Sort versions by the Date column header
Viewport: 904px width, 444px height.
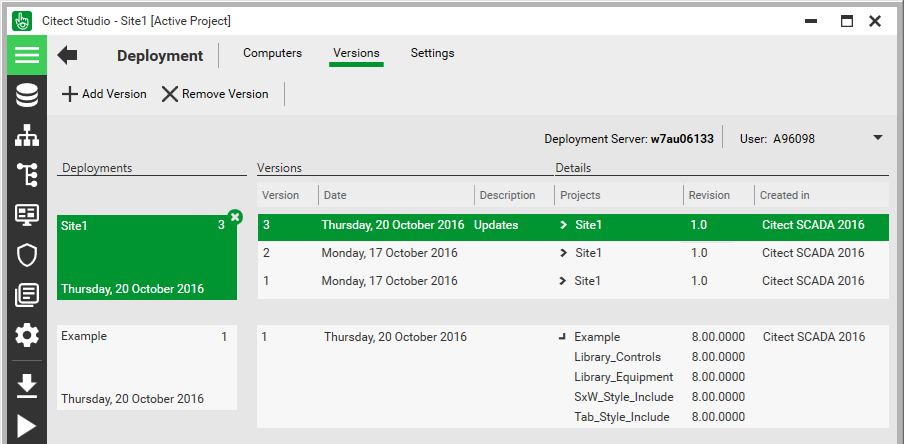[x=395, y=195]
